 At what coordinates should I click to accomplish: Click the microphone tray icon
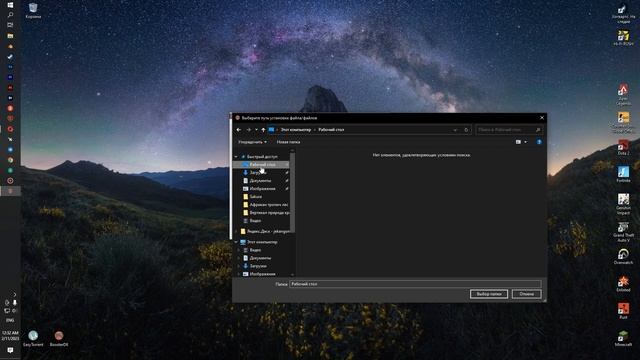tap(15, 302)
